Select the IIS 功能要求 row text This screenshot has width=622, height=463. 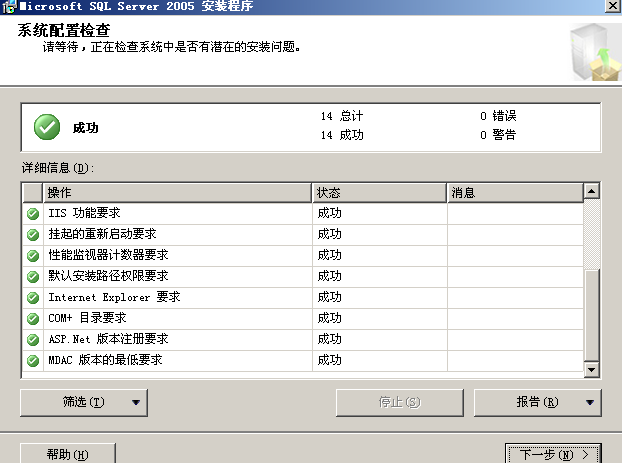(x=84, y=213)
